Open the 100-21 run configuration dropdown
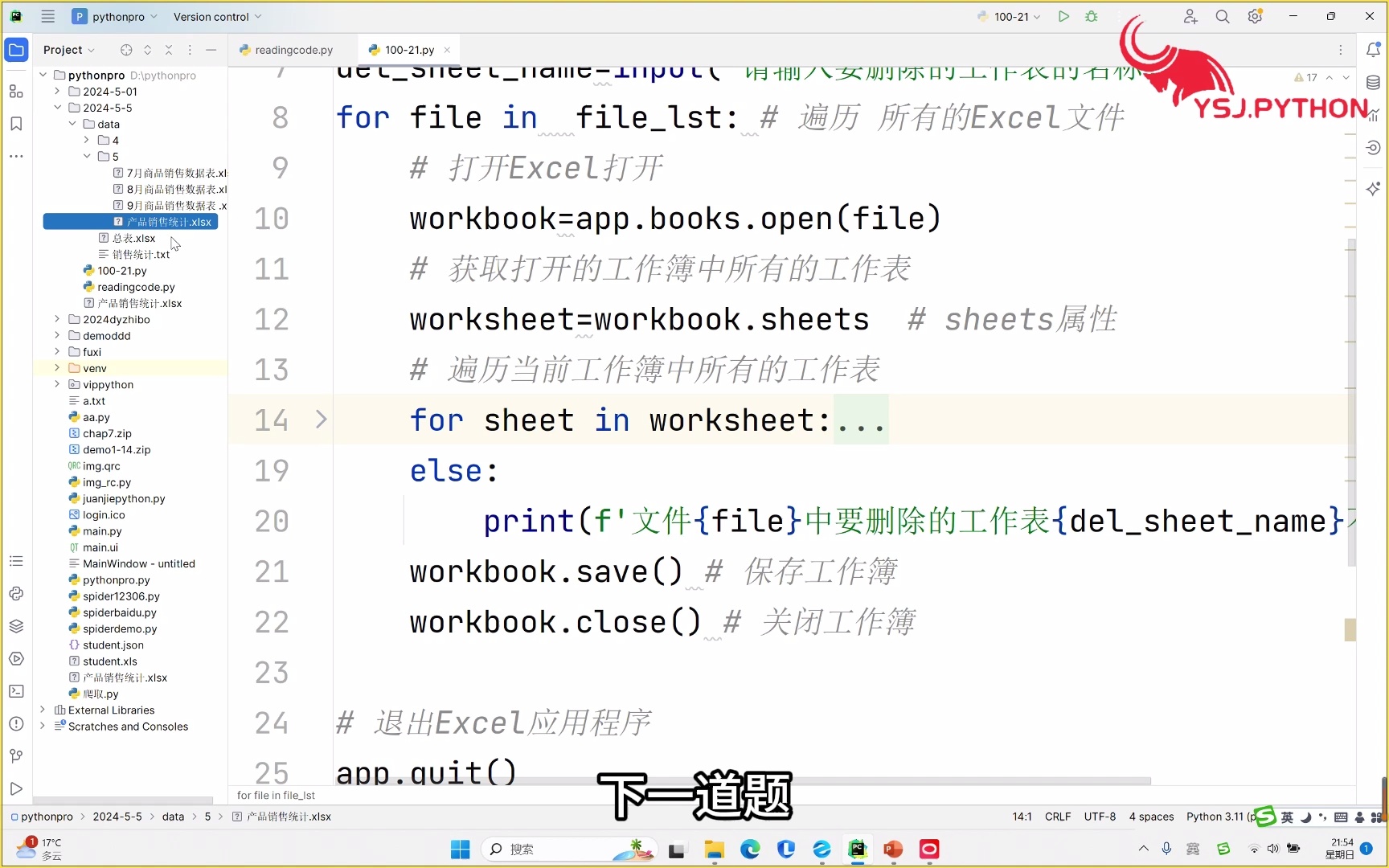Image resolution: width=1389 pixels, height=868 pixels. point(1008,16)
